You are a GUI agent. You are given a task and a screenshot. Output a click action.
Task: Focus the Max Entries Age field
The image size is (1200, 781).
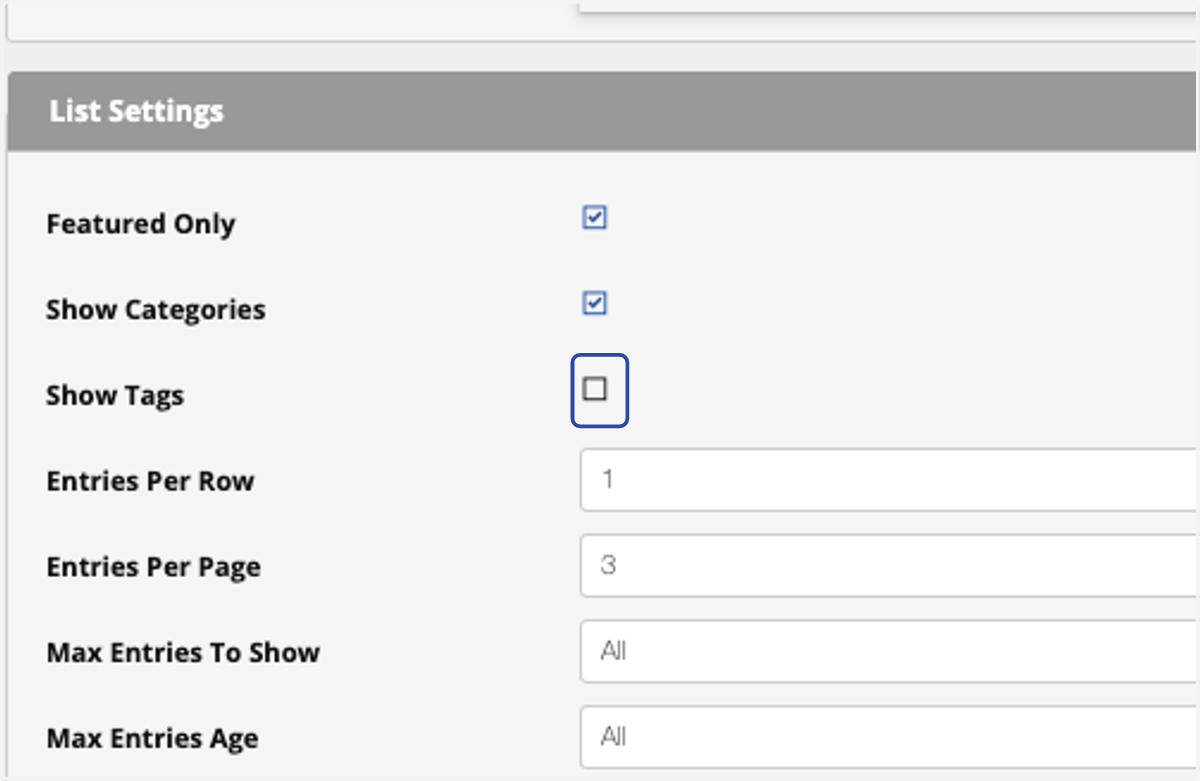coord(890,738)
